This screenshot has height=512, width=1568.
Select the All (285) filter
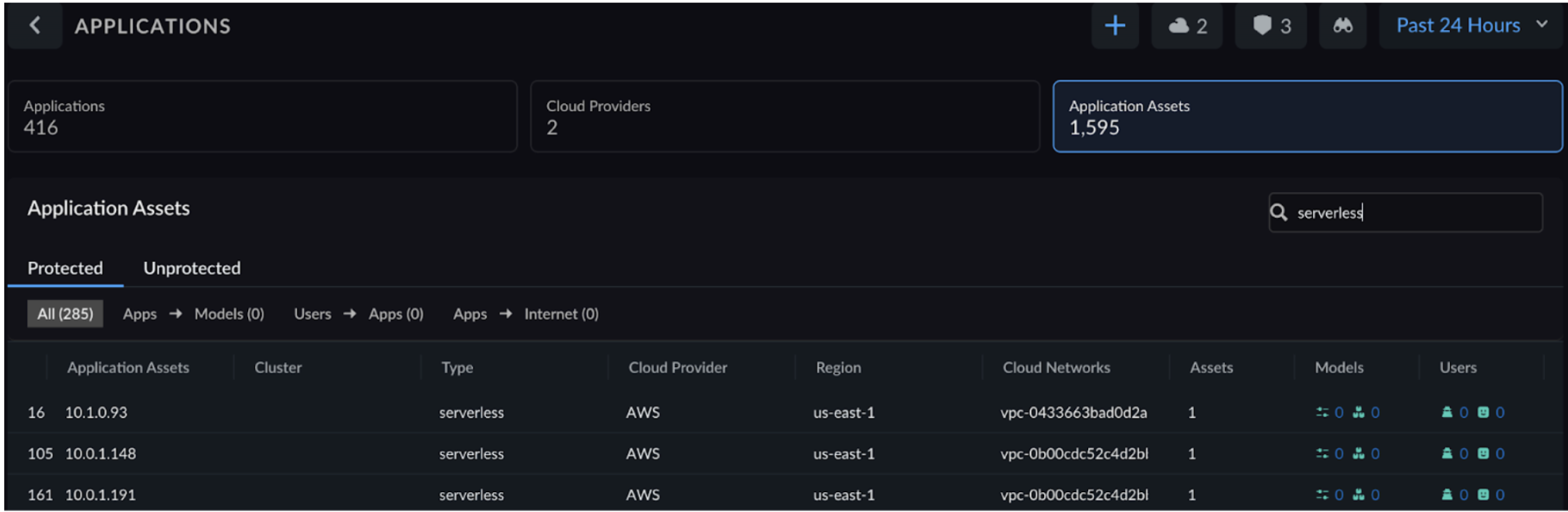coord(65,314)
